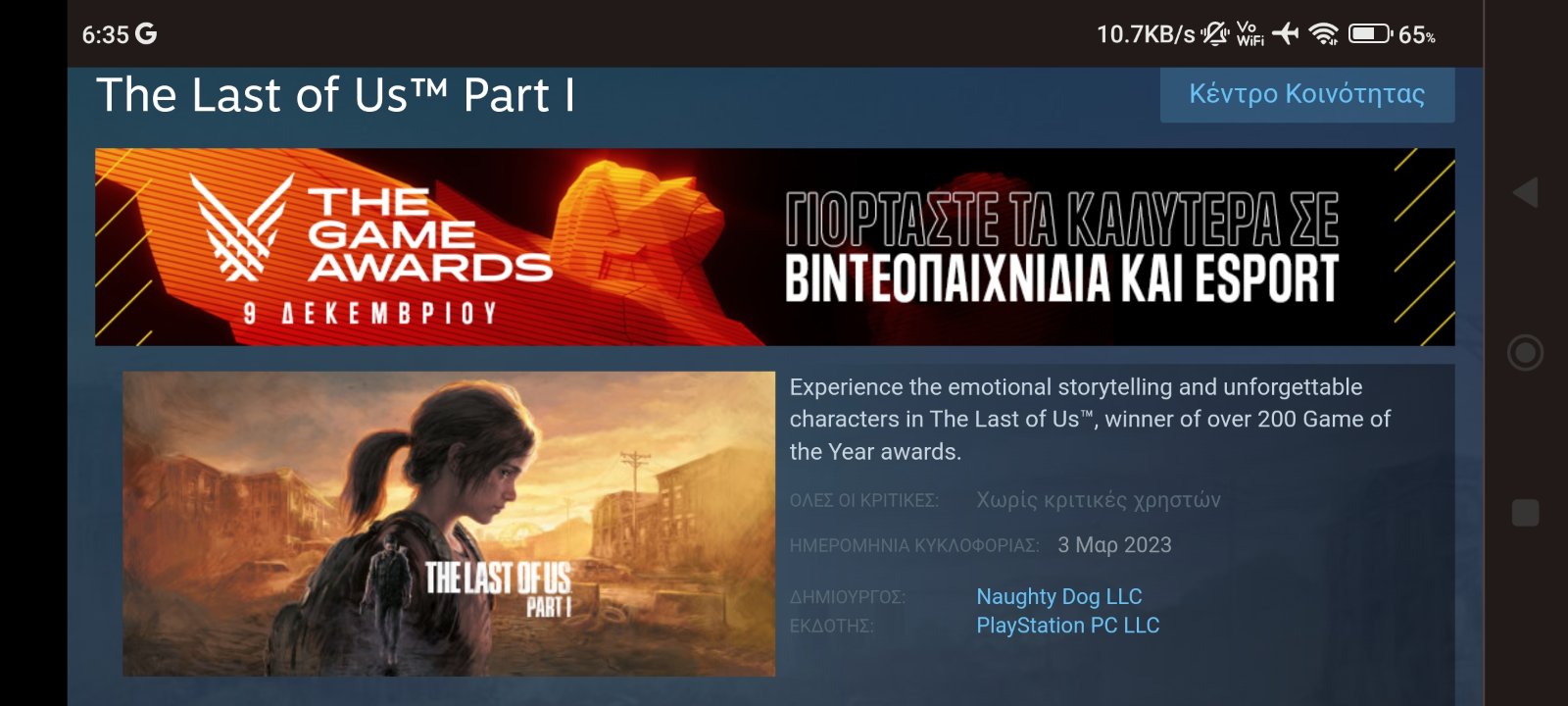Tap the Χωρίς κριτικές χρηστών reviews text
The image size is (1568, 706).
click(x=1099, y=500)
